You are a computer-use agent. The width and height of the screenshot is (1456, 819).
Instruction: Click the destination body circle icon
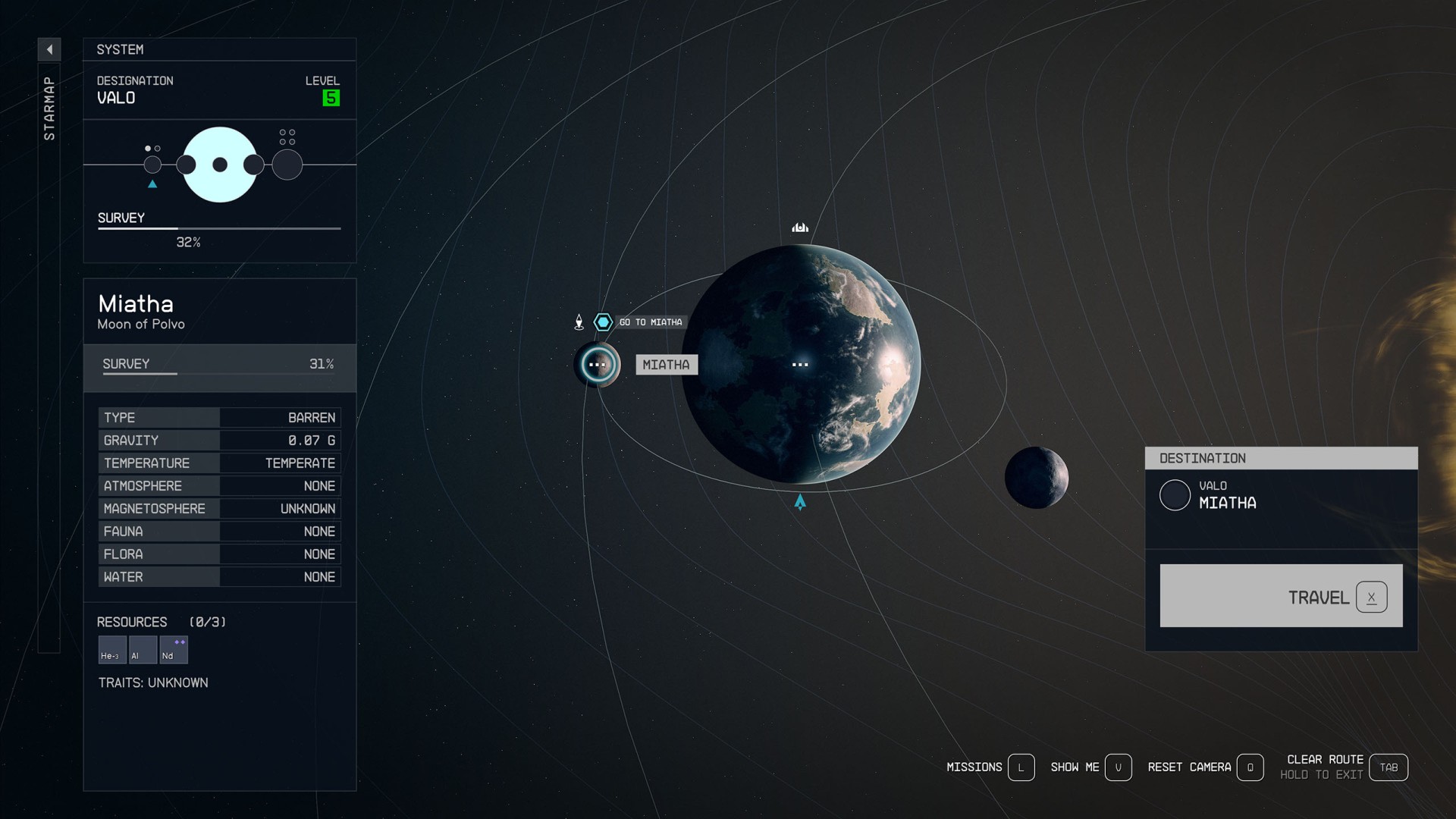tap(1175, 495)
